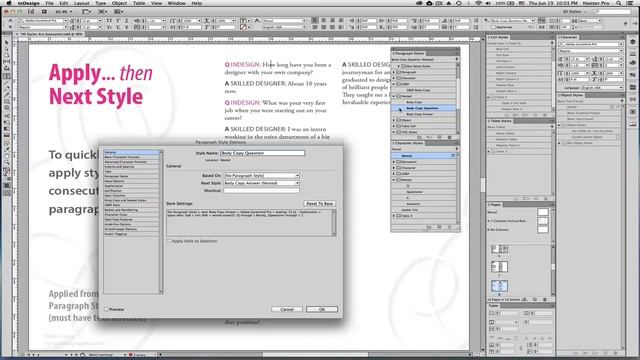Select the Object Styles panel tab
Image resolution: width=640 pixels, height=360 pixels.
click(571, 95)
